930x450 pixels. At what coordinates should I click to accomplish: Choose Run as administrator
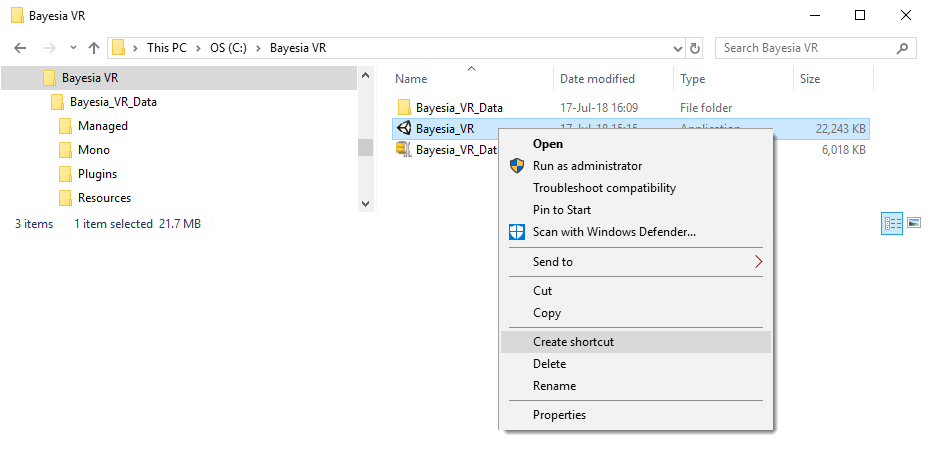coord(587,166)
